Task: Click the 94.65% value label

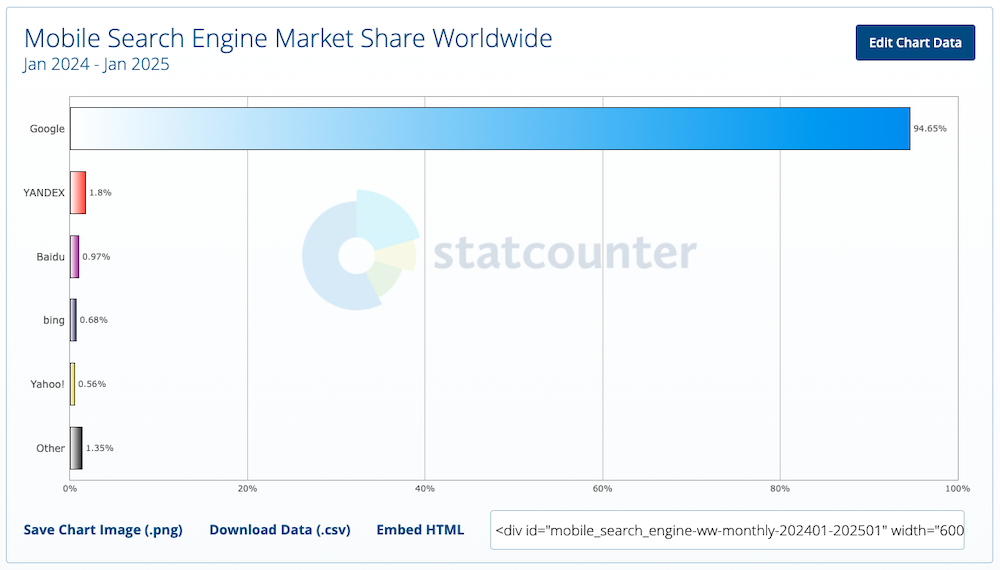Action: pyautogui.click(x=930, y=128)
